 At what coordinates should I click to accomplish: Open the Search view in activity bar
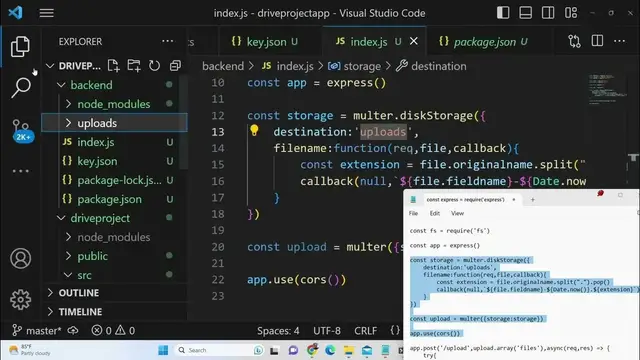(20, 87)
